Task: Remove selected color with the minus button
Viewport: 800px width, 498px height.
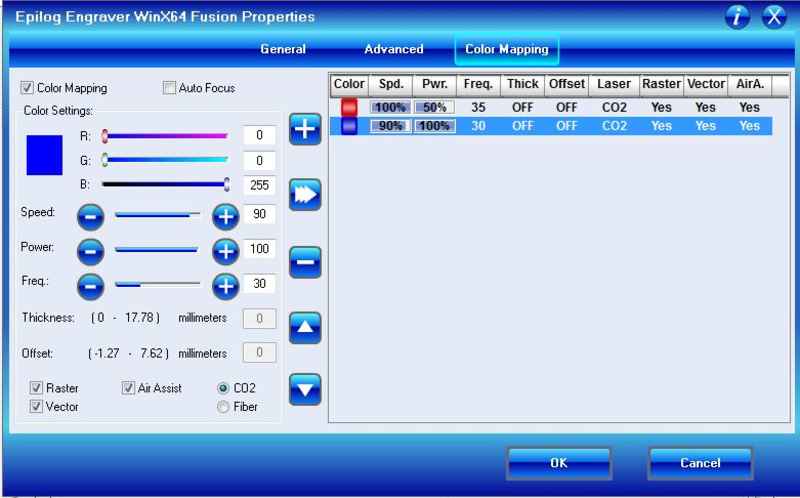Action: tap(305, 262)
